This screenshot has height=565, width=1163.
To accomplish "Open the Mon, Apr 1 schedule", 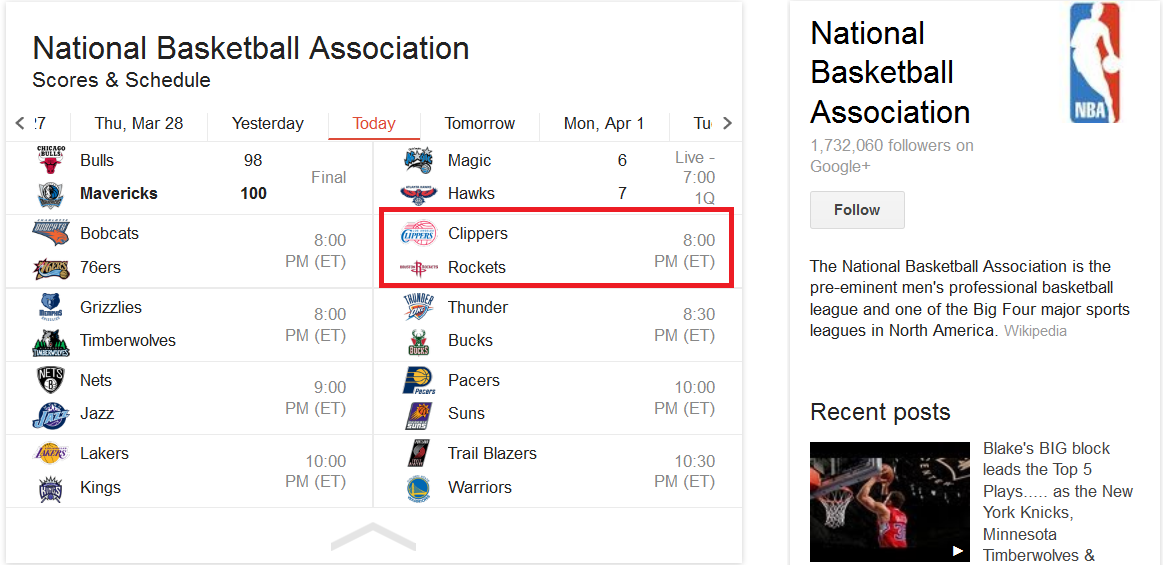I will click(x=604, y=124).
